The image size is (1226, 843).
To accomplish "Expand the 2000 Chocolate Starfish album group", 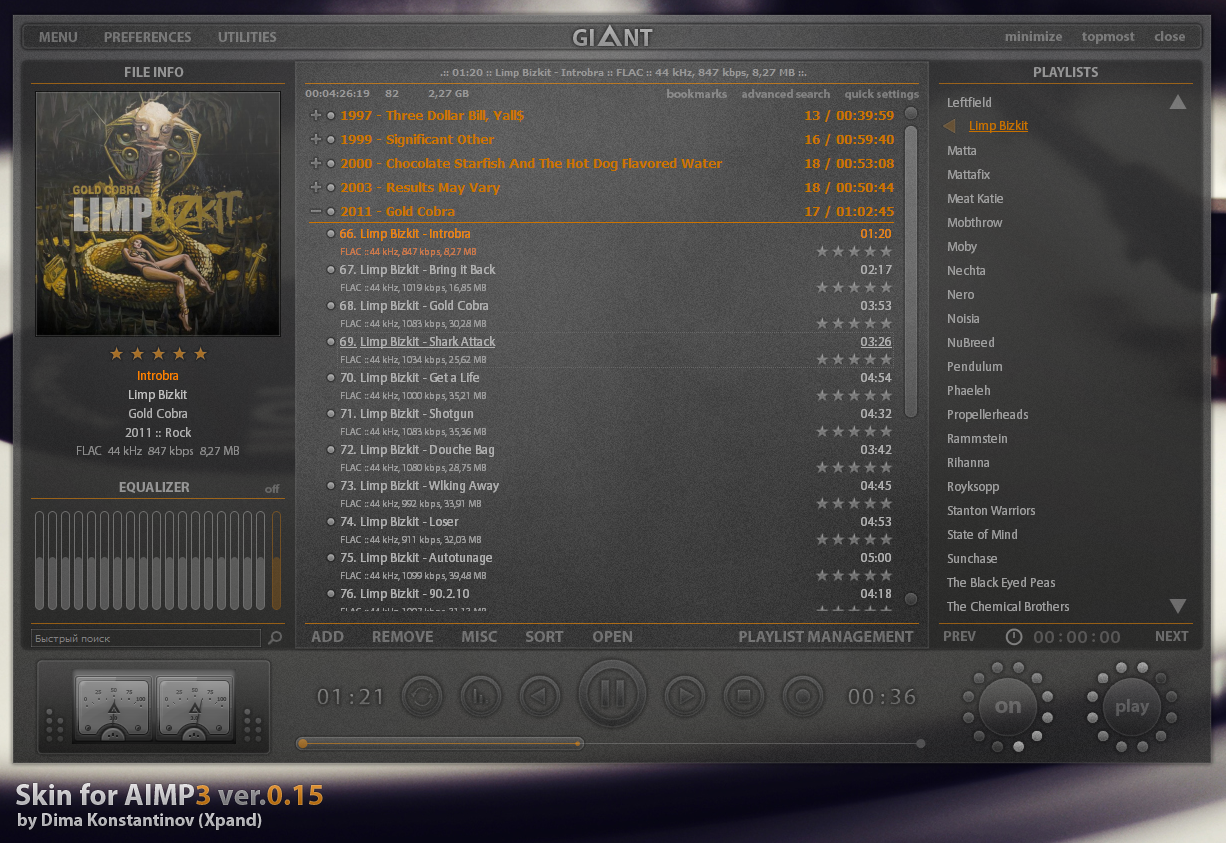I will pyautogui.click(x=316, y=163).
